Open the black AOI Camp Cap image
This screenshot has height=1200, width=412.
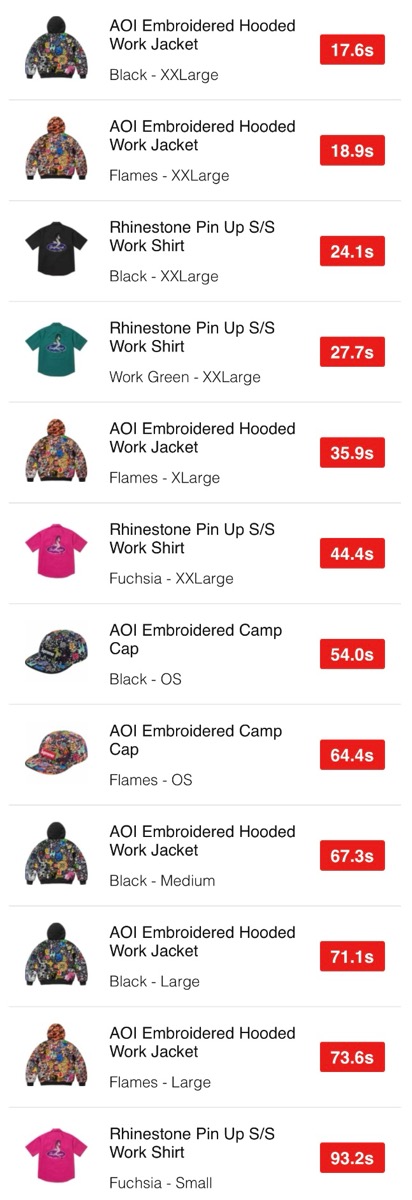coord(56,654)
